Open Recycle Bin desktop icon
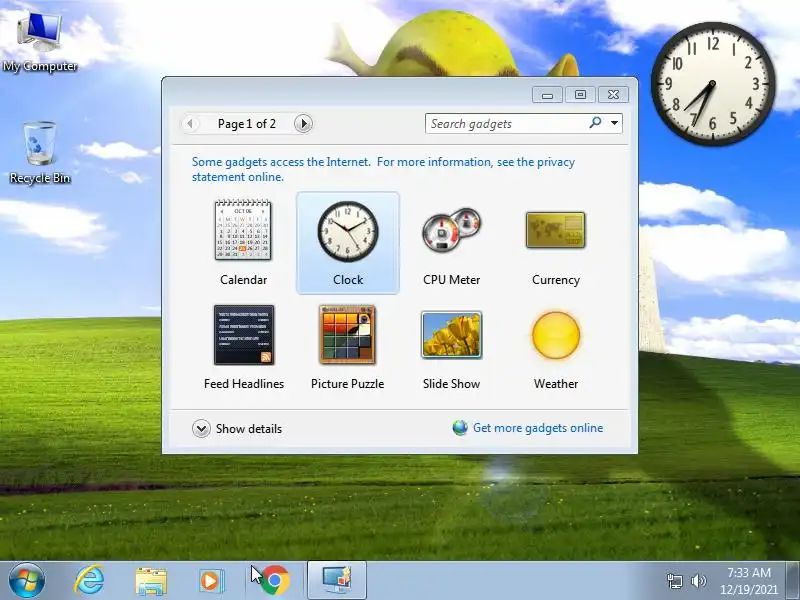800x600 pixels. click(40, 152)
